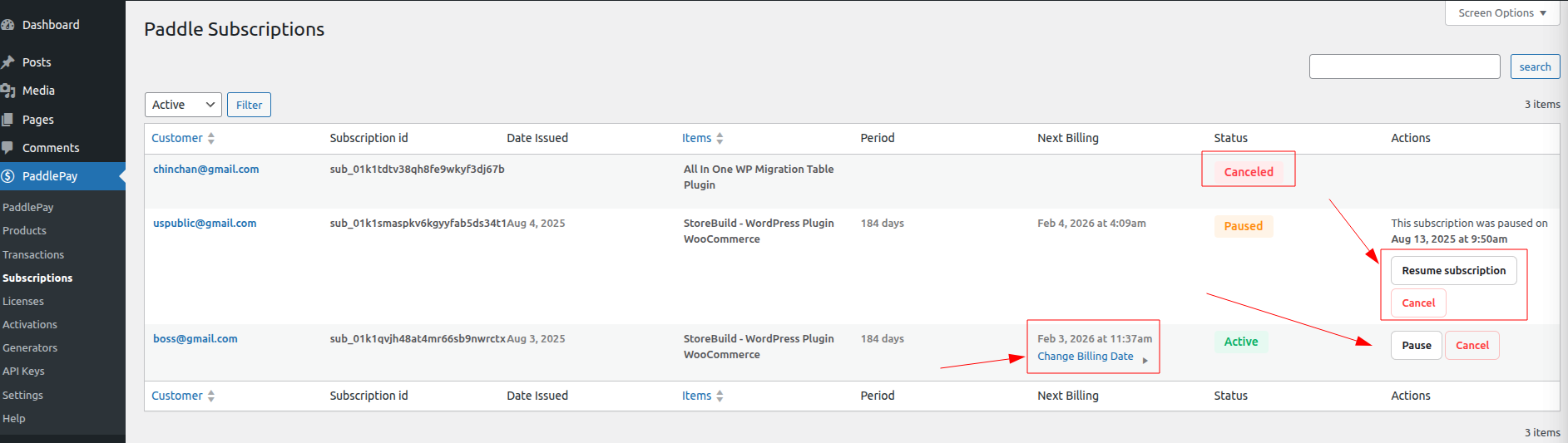This screenshot has height=443, width=1568.
Task: Open API Keys submenu page
Action: point(23,372)
